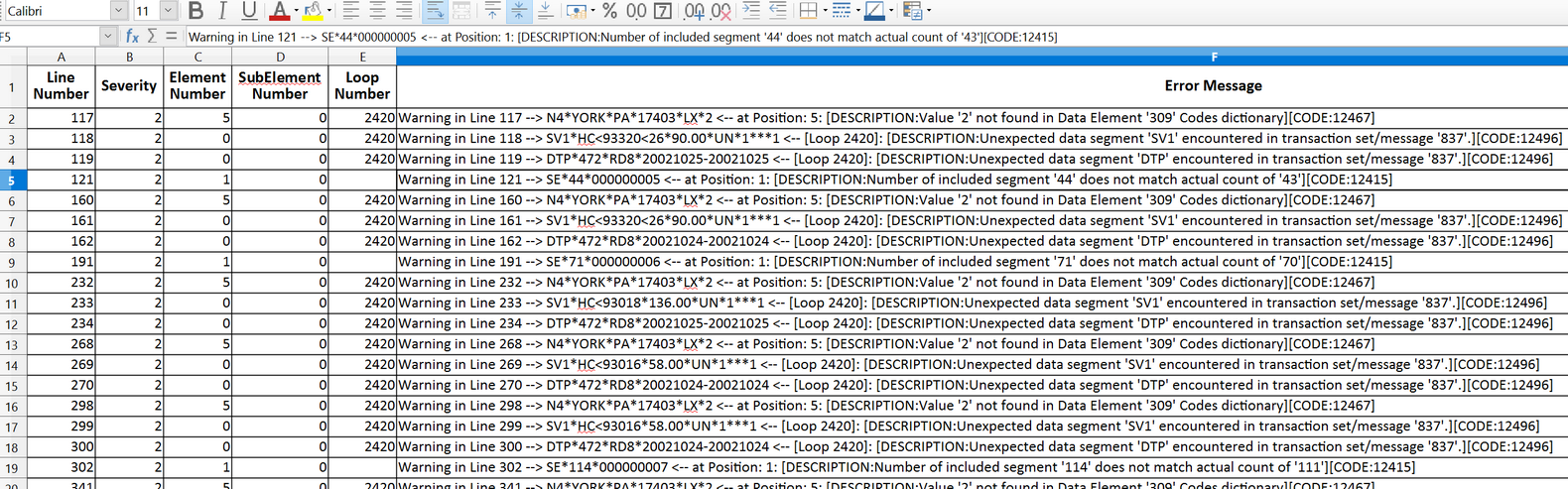Add a decimal place to numbers
The height and width of the screenshot is (489, 1568).
pyautogui.click(x=695, y=11)
